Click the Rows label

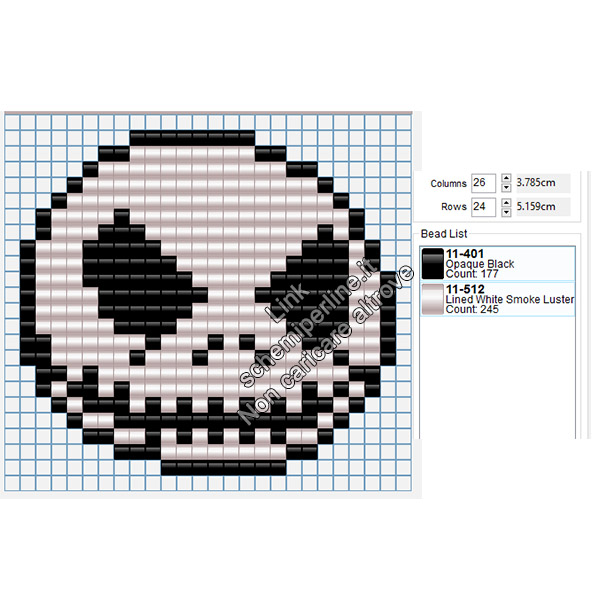pyautogui.click(x=454, y=207)
